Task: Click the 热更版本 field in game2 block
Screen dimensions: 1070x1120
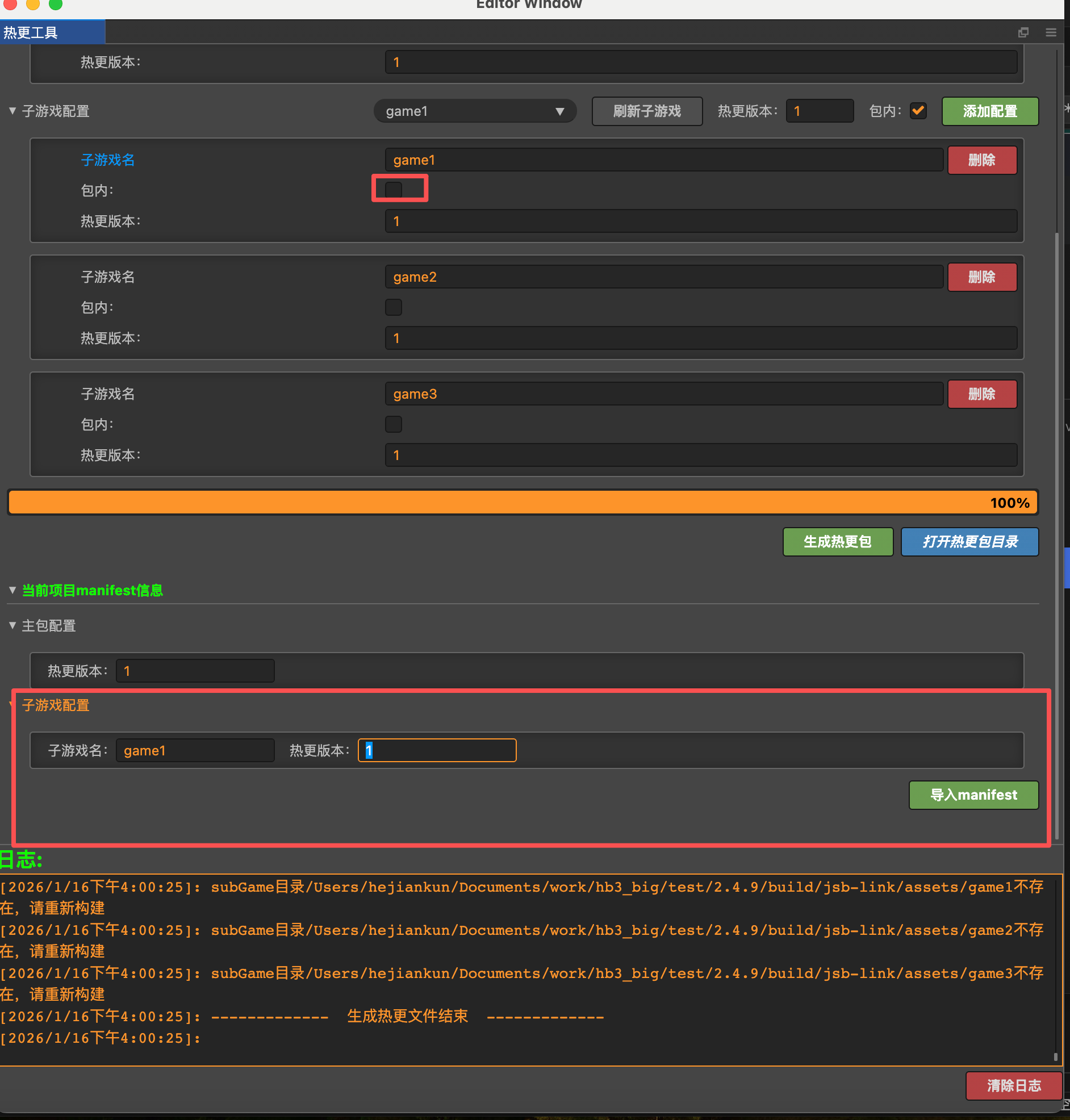Action: 701,338
